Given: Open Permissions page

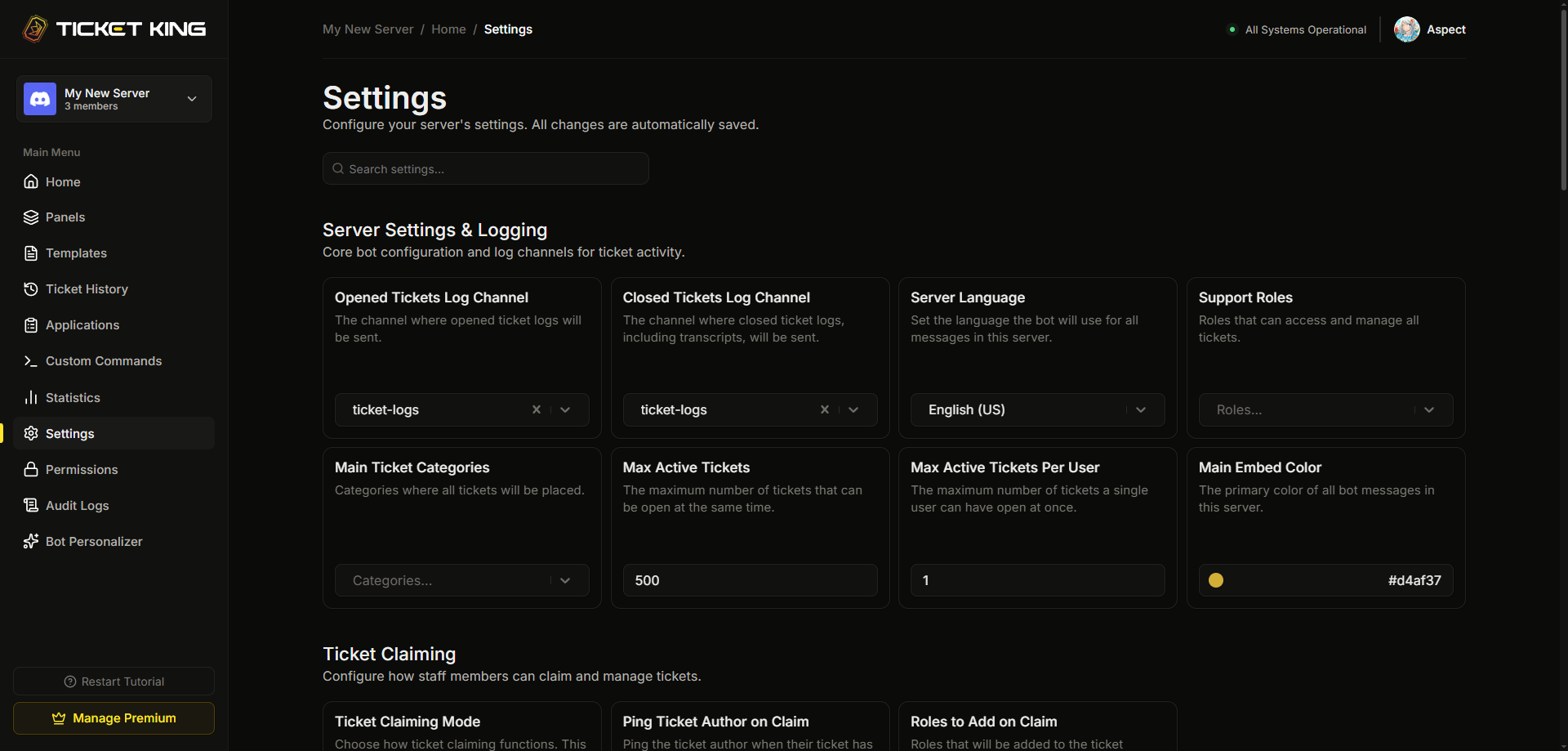Looking at the screenshot, I should [x=114, y=469].
